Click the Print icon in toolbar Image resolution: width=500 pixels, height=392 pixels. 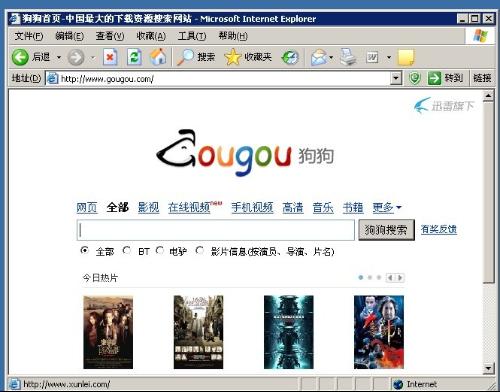pos(348,57)
